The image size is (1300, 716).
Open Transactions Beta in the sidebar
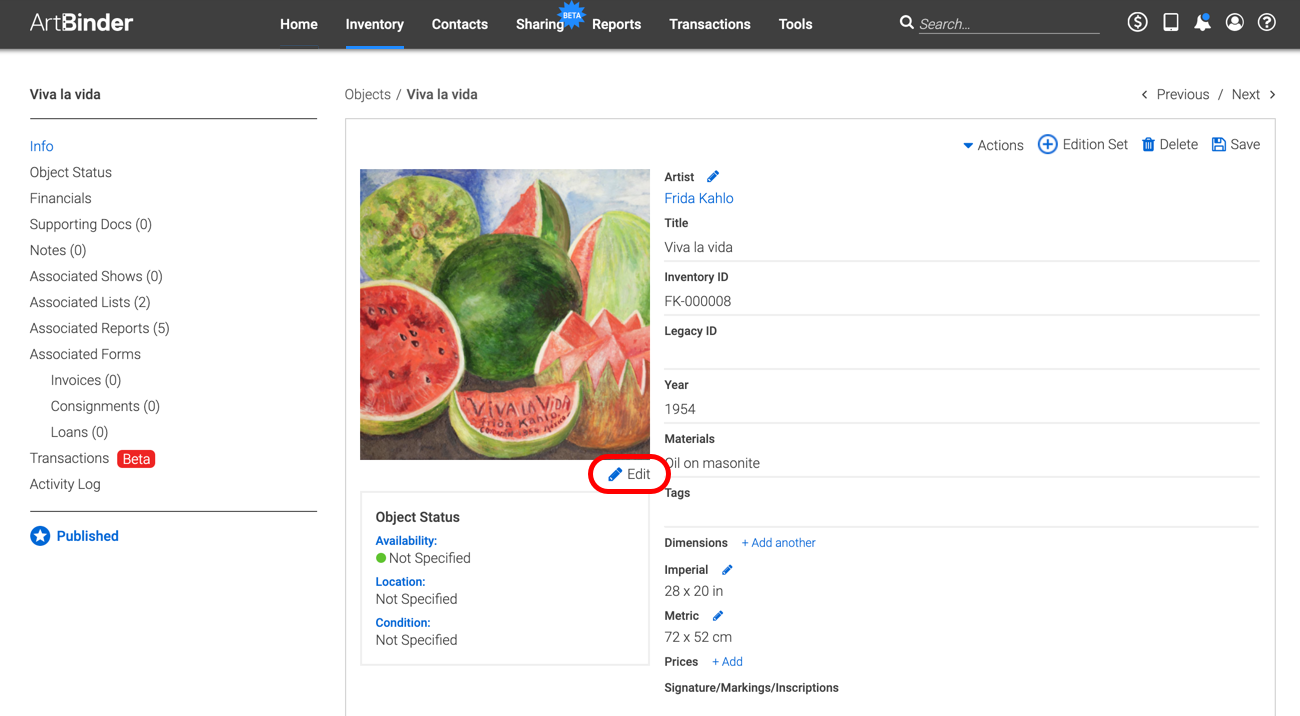point(92,458)
